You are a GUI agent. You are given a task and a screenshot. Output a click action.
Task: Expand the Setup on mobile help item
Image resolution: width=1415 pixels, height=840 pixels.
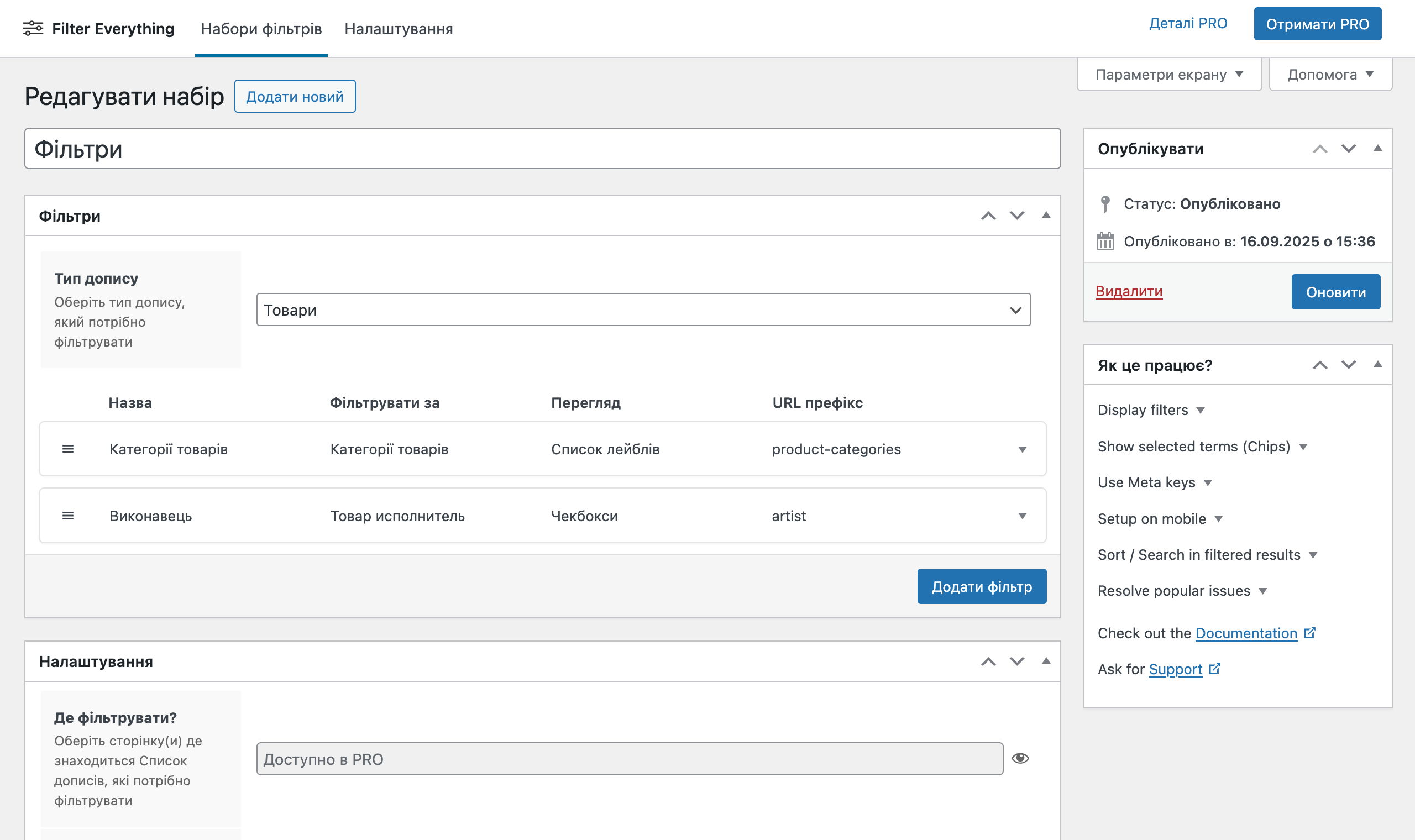pyautogui.click(x=1160, y=518)
